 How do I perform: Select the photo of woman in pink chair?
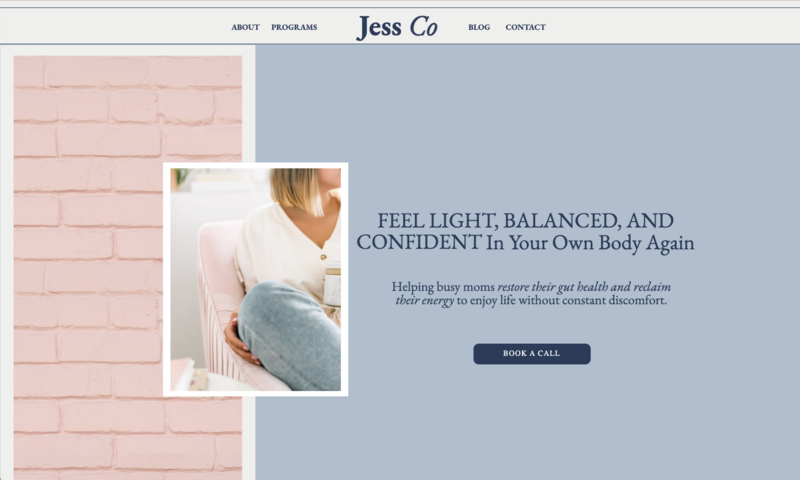[256, 280]
